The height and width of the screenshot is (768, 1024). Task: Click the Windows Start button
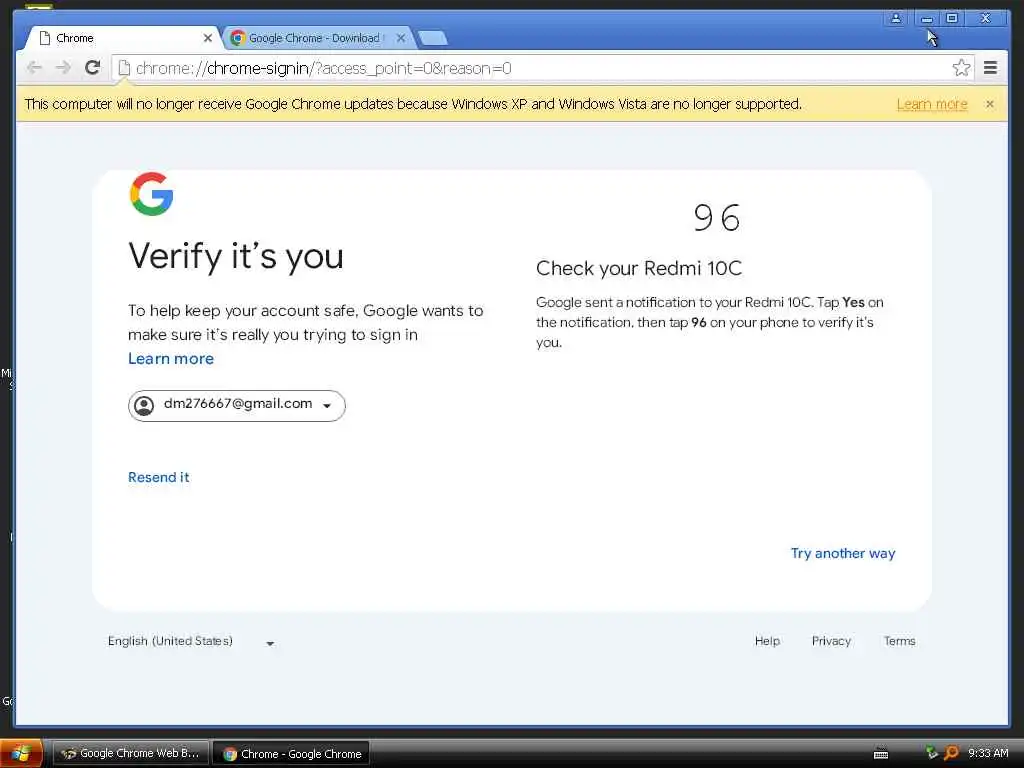[x=21, y=753]
